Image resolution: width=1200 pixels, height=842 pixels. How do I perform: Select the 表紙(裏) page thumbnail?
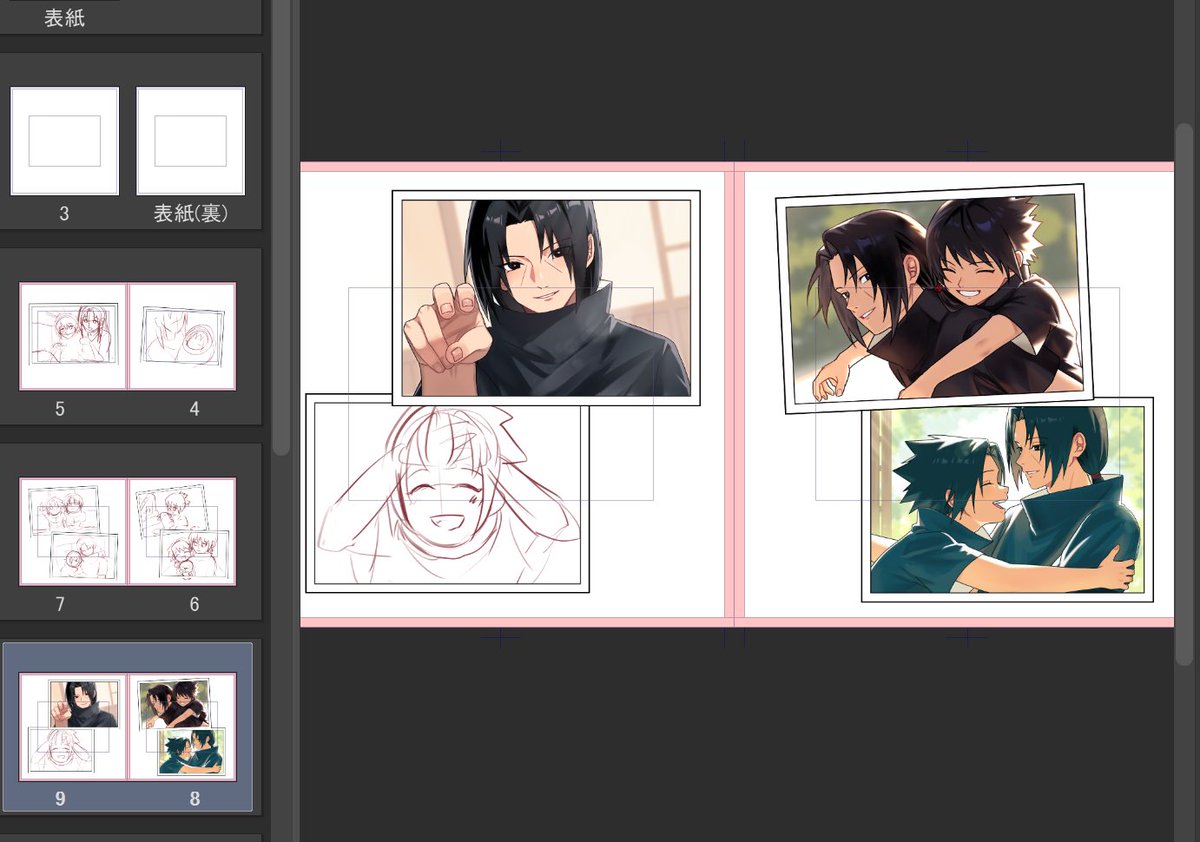pos(190,141)
